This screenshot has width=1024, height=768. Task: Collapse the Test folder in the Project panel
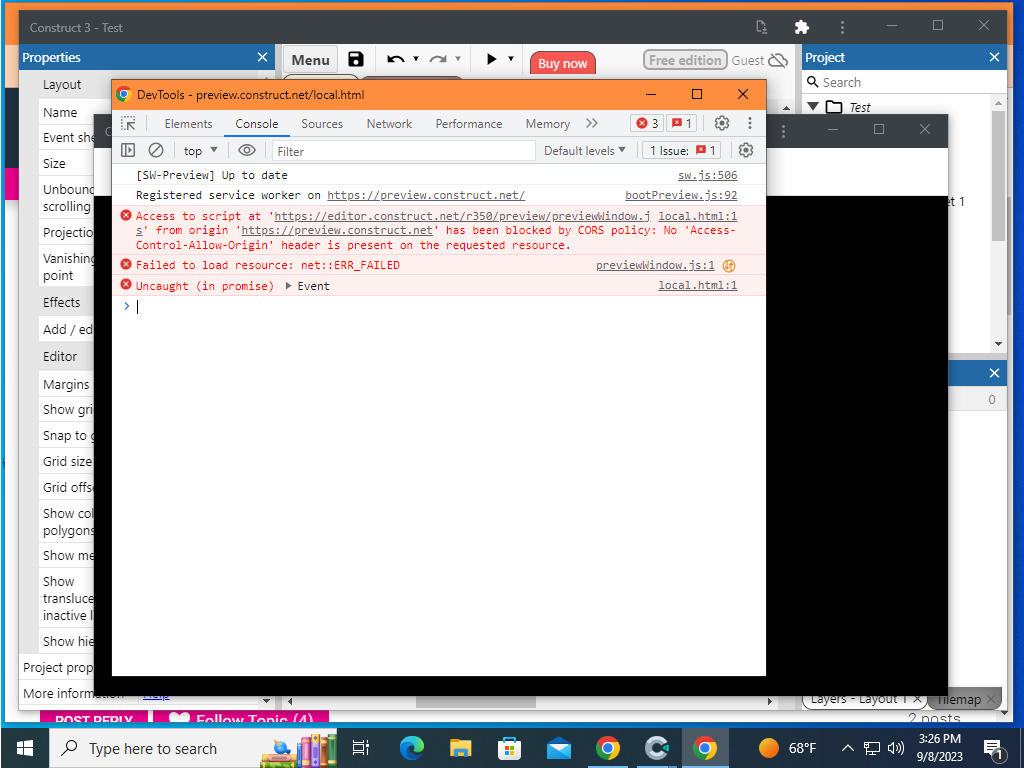813,106
